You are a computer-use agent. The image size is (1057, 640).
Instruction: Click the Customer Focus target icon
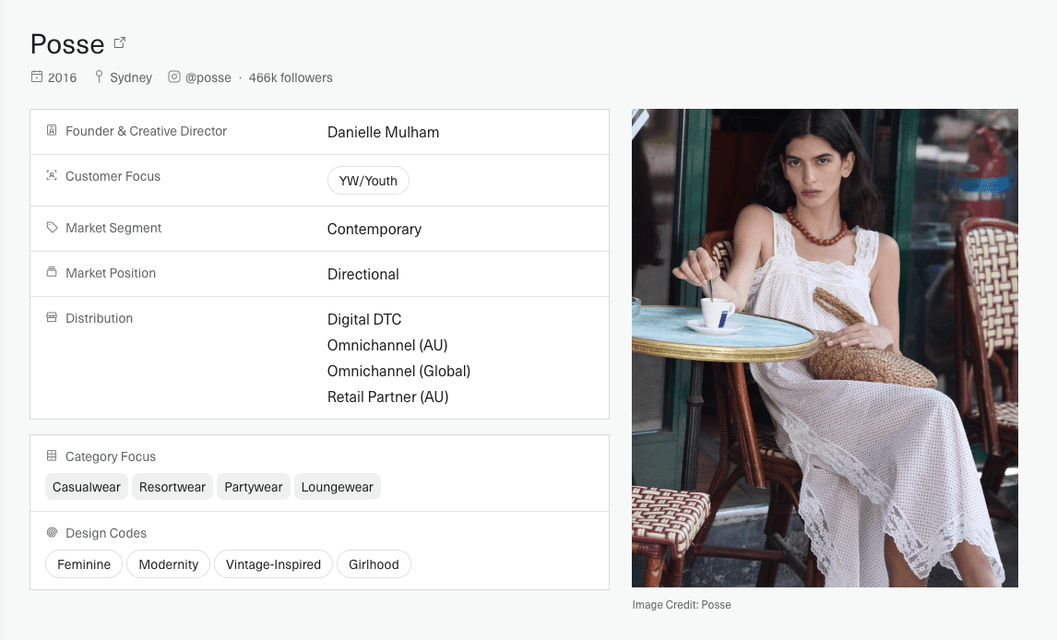[x=52, y=176]
